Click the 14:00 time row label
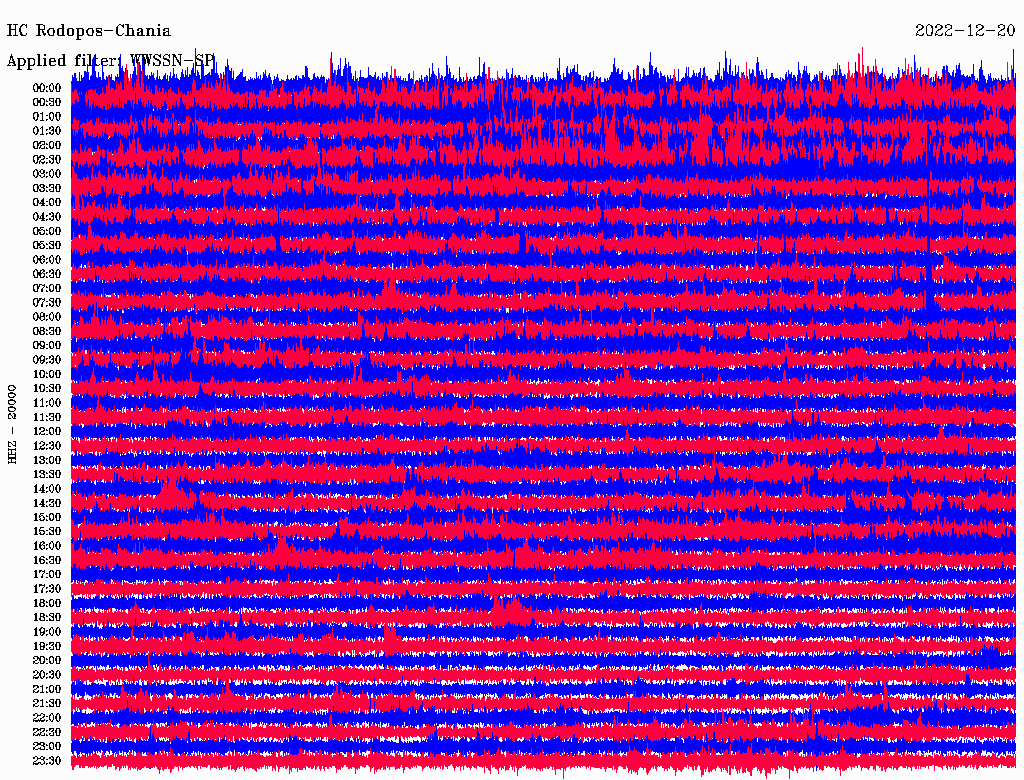The height and width of the screenshot is (780, 1024). coord(47,489)
